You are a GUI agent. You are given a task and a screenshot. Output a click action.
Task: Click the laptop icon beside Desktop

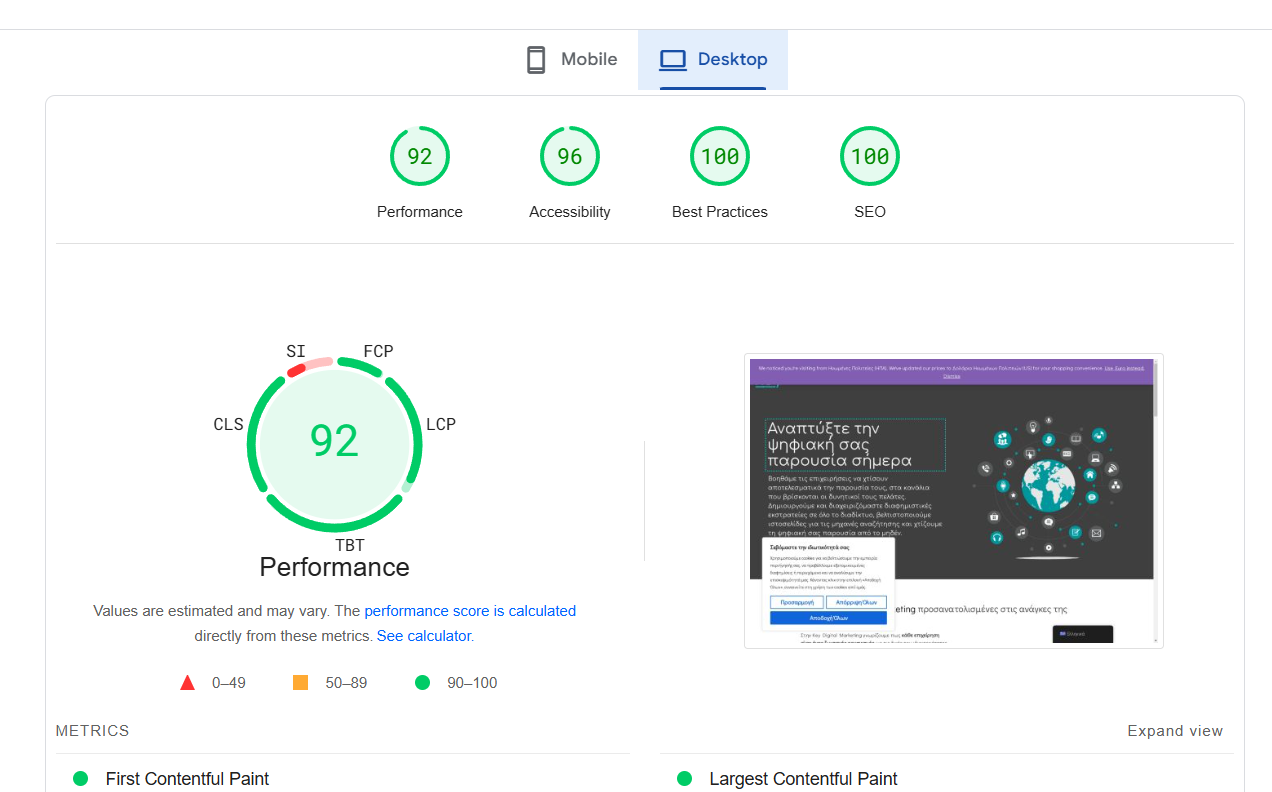[673, 60]
